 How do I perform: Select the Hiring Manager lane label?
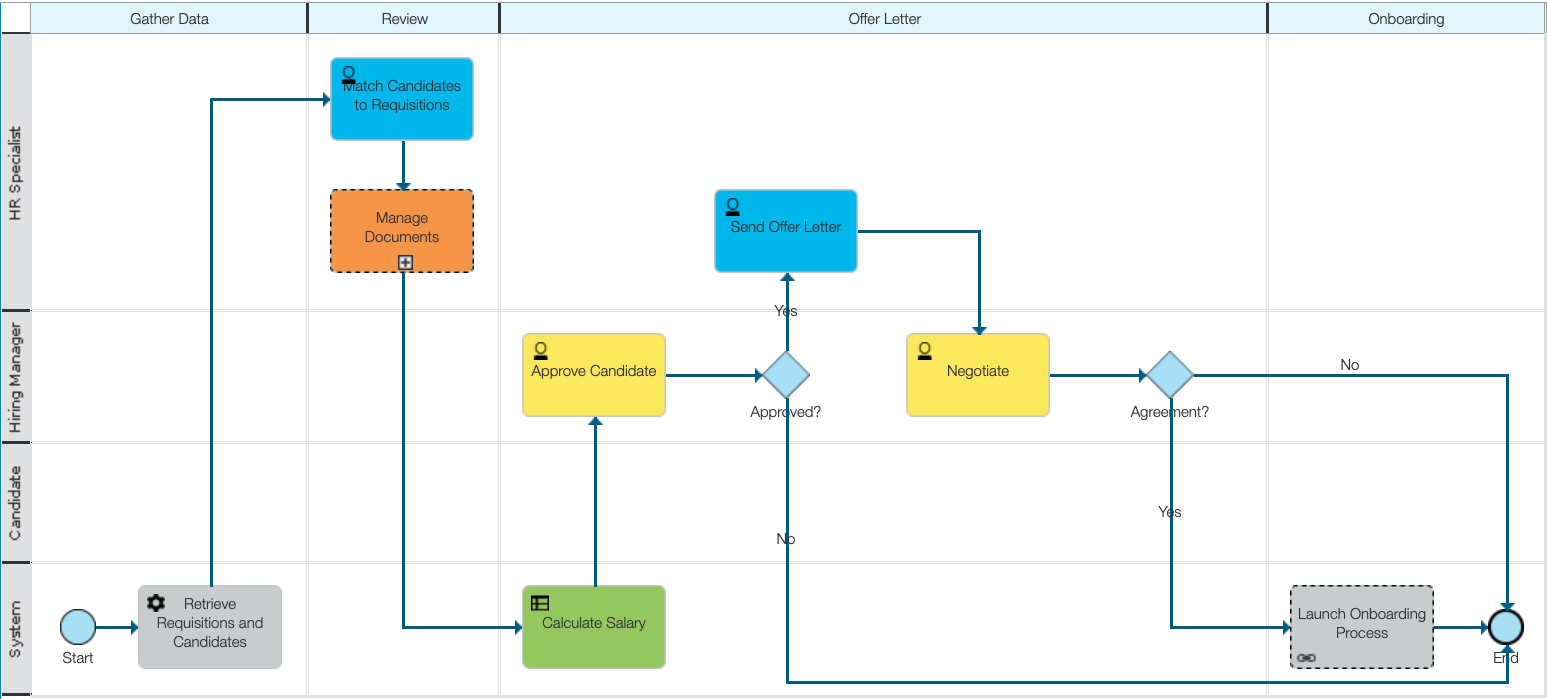click(x=15, y=377)
